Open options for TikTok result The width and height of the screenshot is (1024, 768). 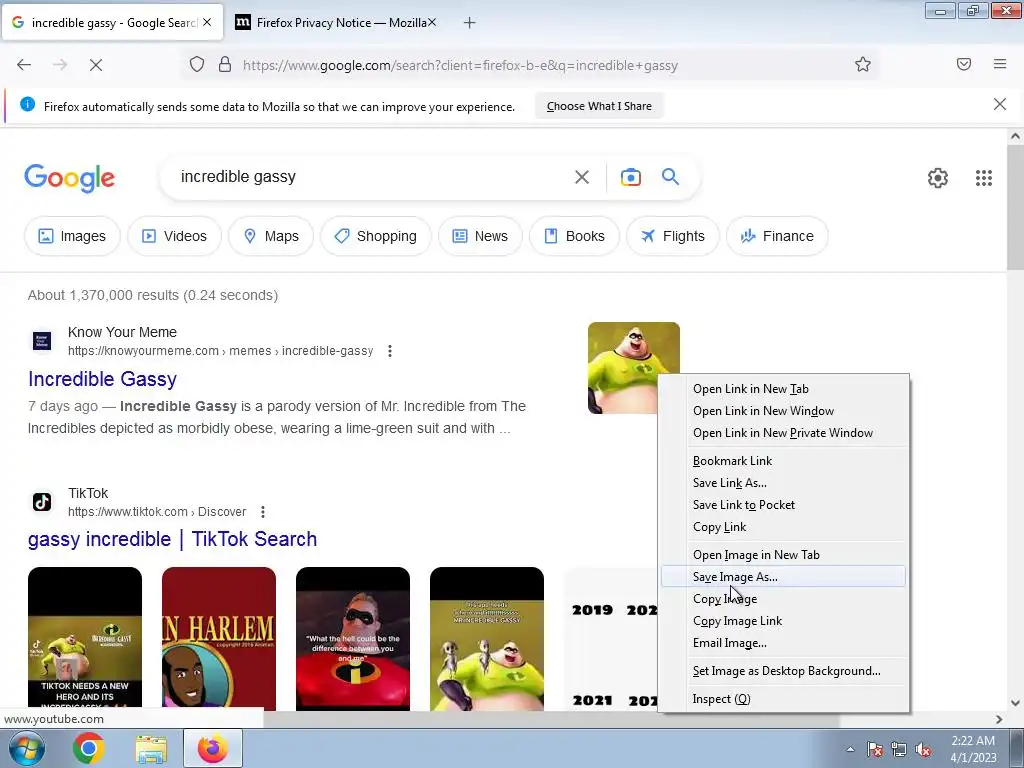[263, 511]
